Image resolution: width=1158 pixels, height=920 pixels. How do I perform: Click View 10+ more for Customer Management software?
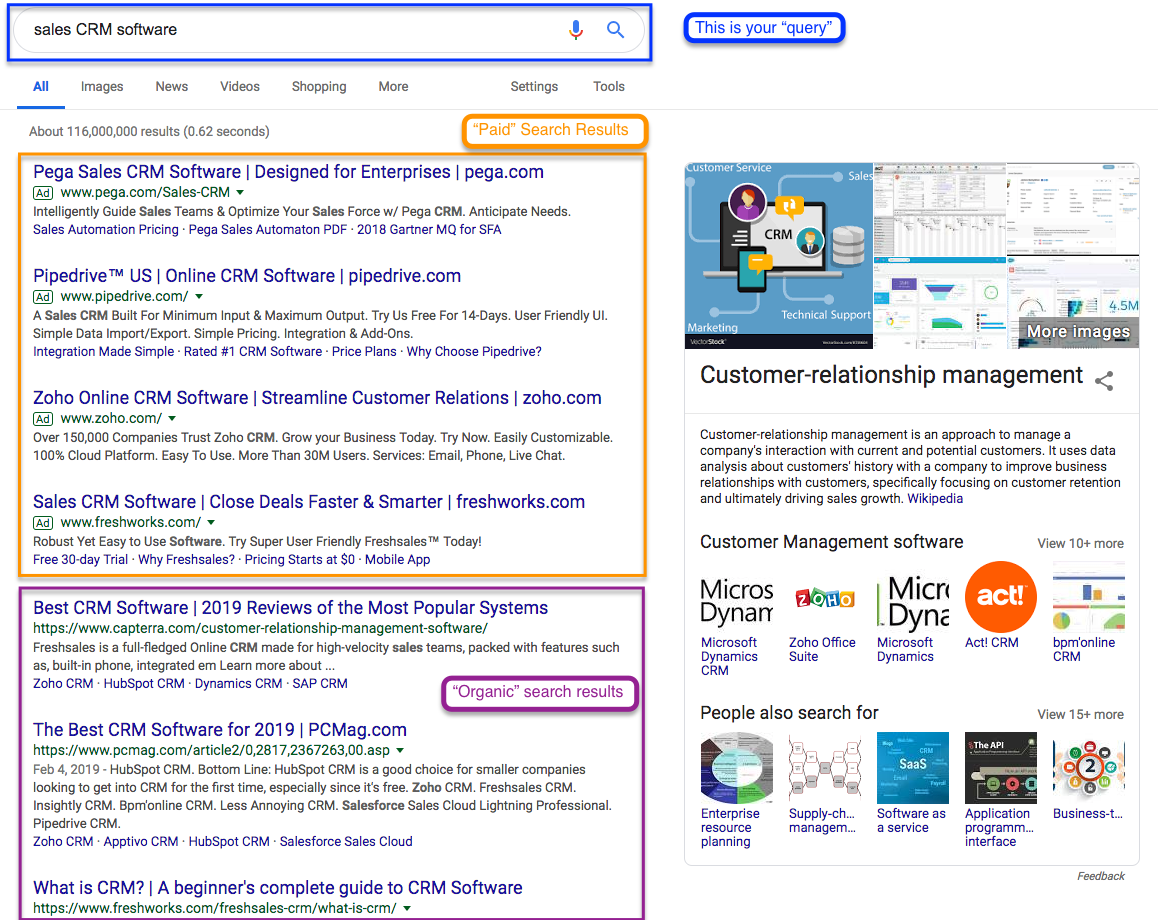[1080, 543]
